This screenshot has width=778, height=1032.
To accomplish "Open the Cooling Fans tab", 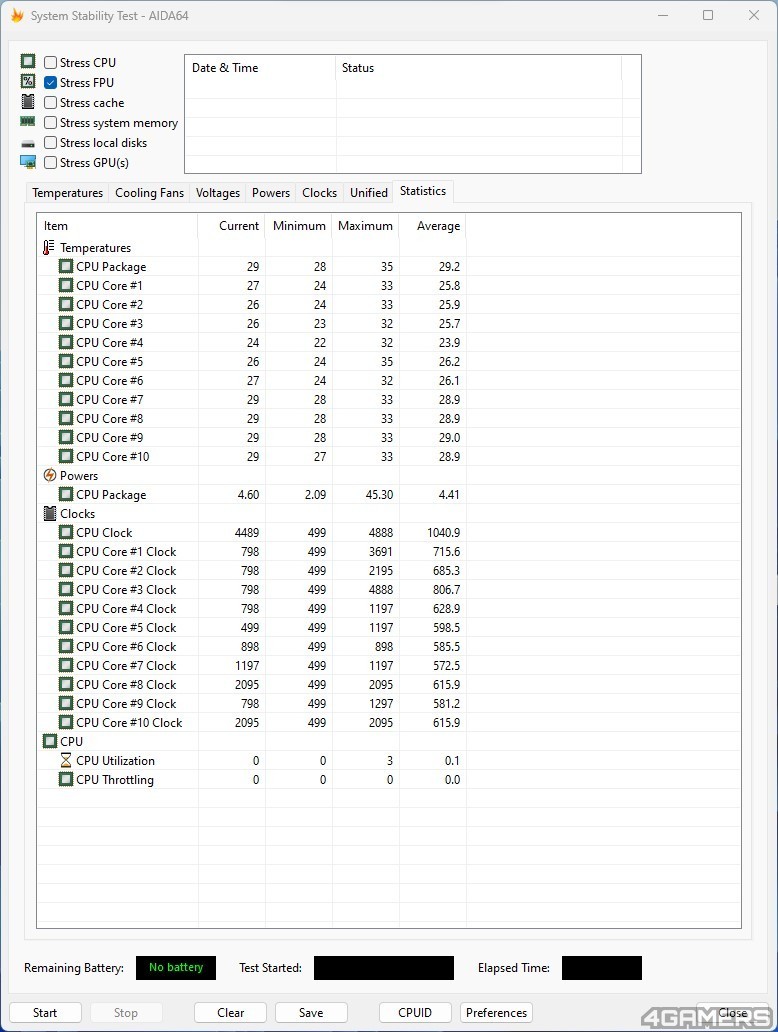I will pos(149,193).
